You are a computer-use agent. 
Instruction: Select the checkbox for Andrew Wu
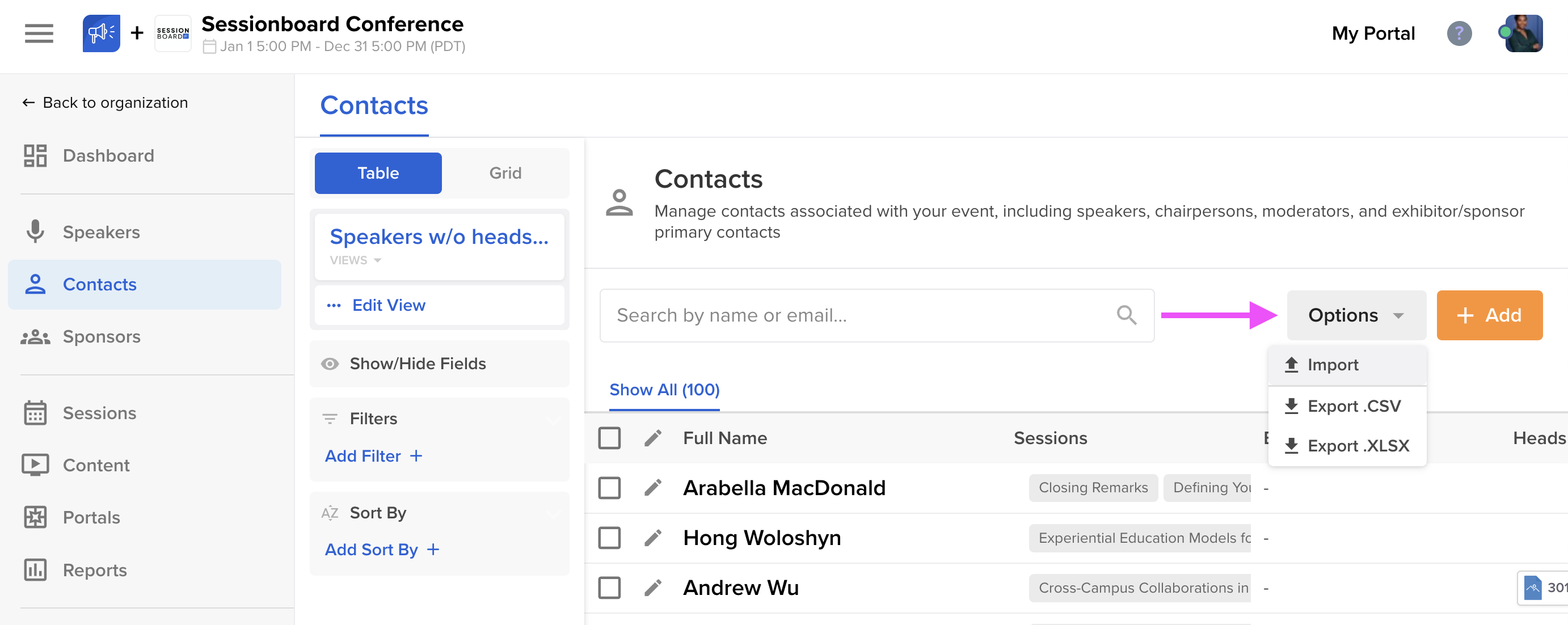coord(609,587)
